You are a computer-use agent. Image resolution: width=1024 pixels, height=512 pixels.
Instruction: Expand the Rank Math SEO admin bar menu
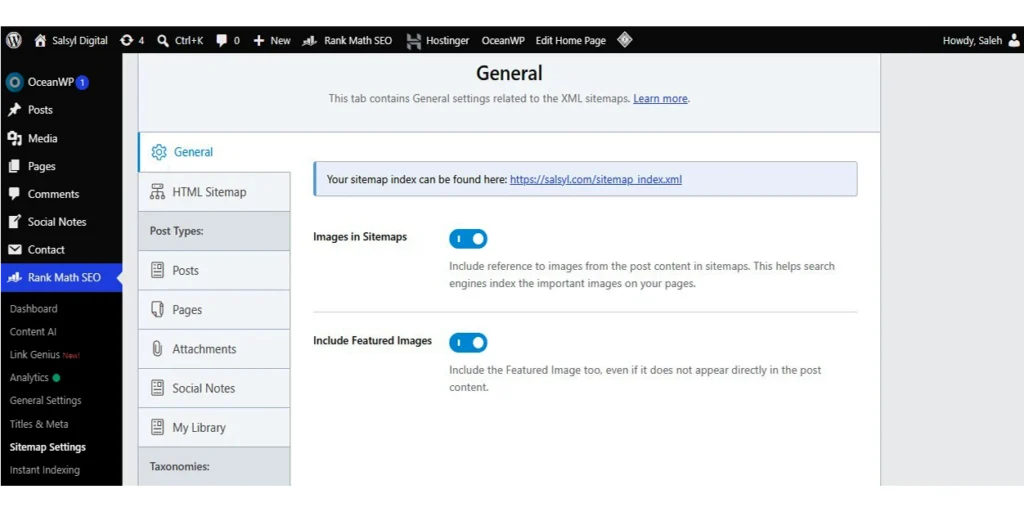point(347,40)
